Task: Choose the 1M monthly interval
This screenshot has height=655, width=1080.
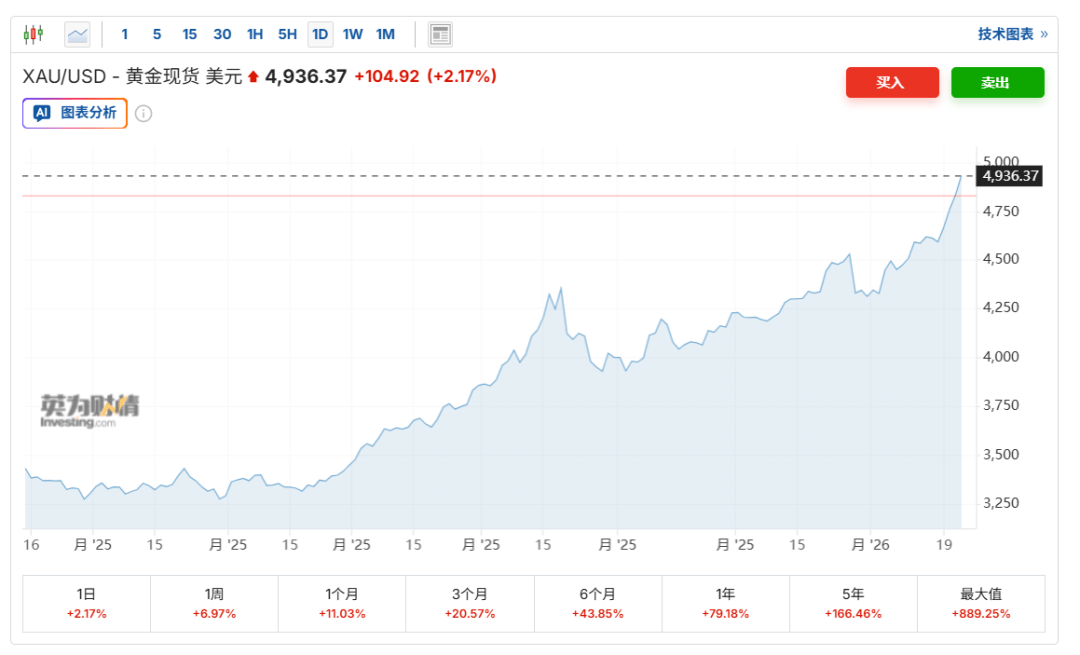Action: tap(385, 34)
